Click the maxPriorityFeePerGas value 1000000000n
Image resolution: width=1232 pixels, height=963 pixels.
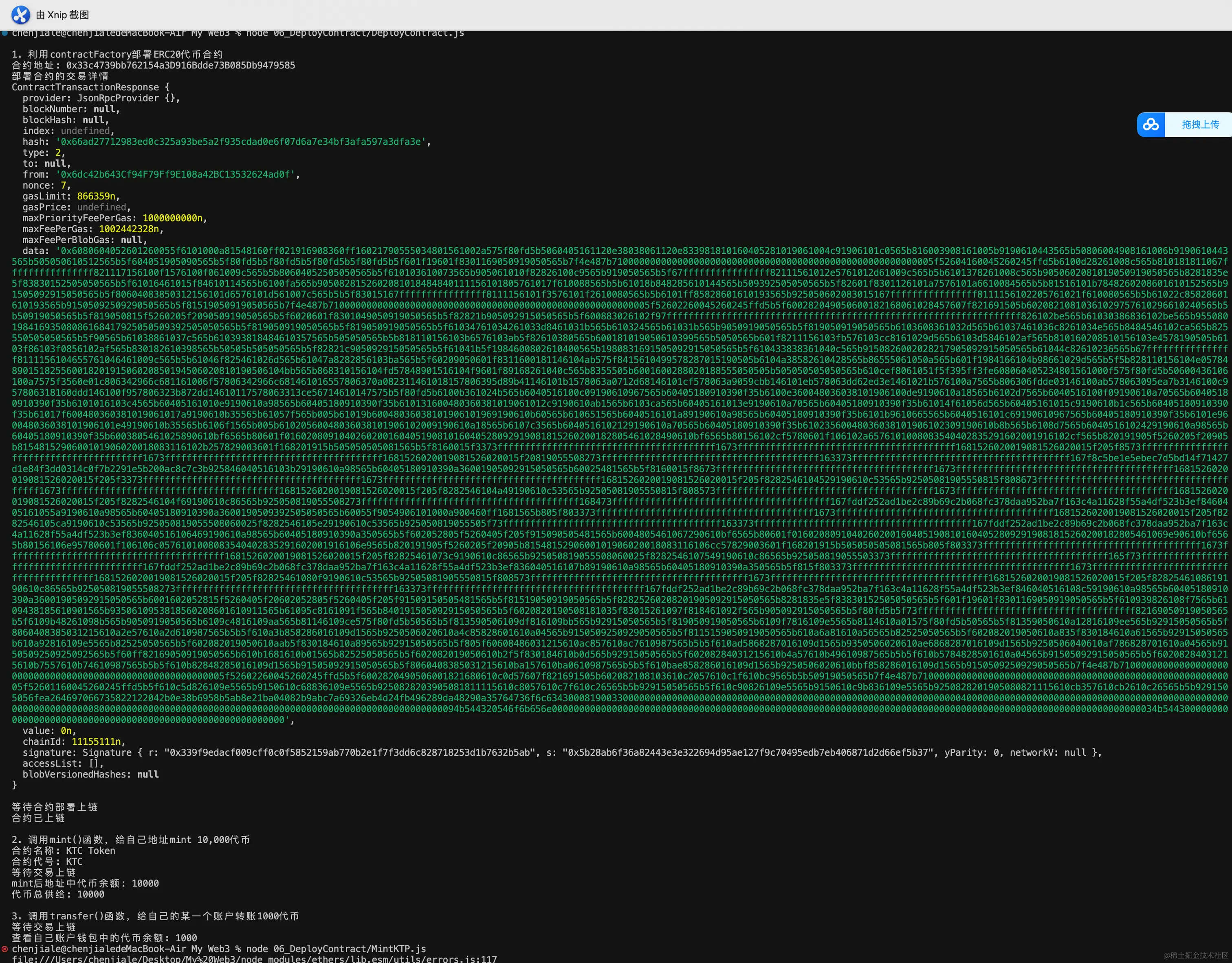pyautogui.click(x=173, y=218)
